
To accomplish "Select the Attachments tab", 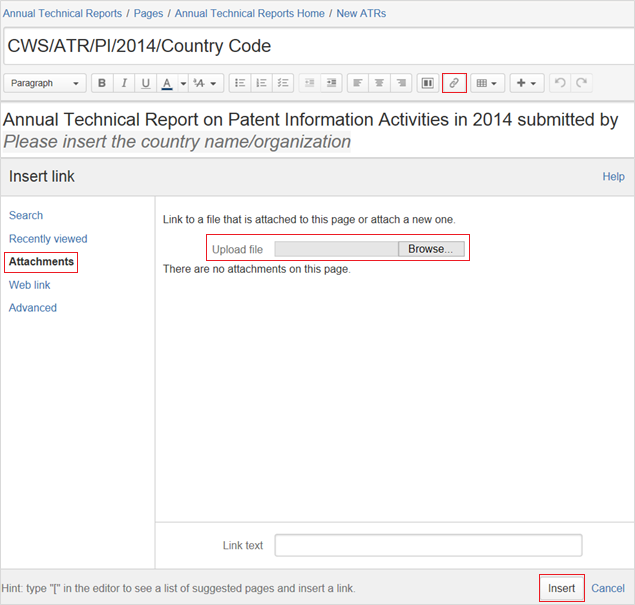I will tap(41, 262).
